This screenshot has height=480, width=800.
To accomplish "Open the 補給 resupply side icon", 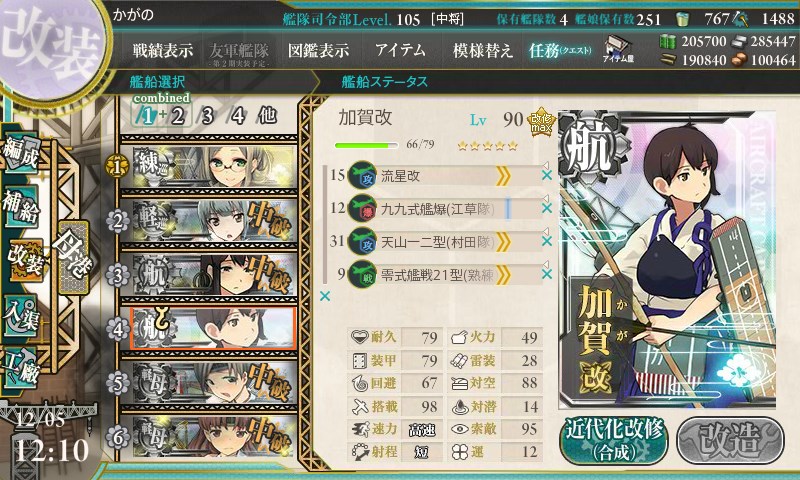I will click(x=20, y=206).
